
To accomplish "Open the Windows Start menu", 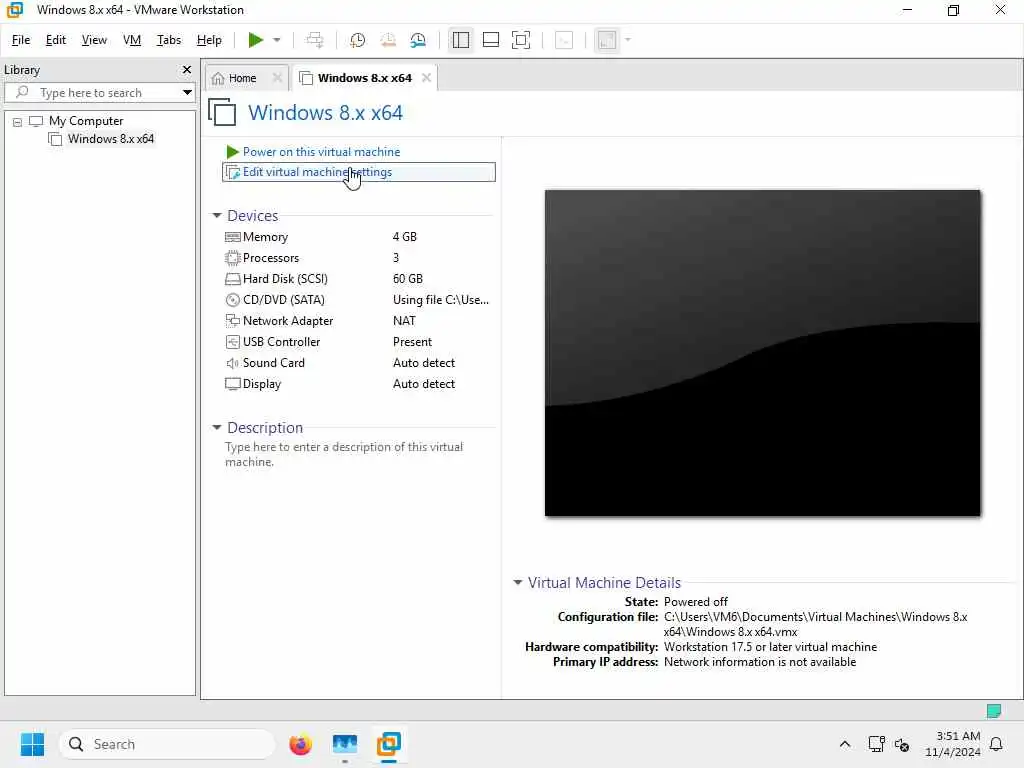I will tap(32, 744).
